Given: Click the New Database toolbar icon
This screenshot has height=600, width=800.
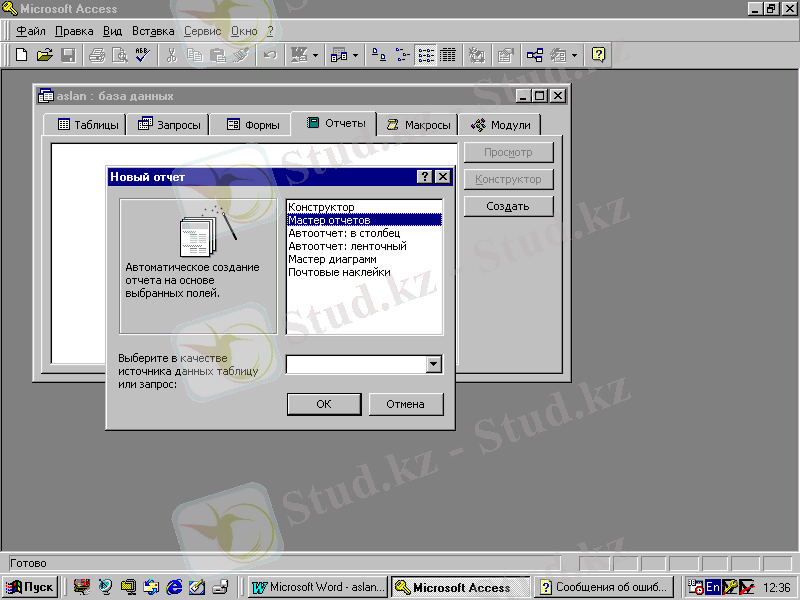Looking at the screenshot, I should coord(21,55).
